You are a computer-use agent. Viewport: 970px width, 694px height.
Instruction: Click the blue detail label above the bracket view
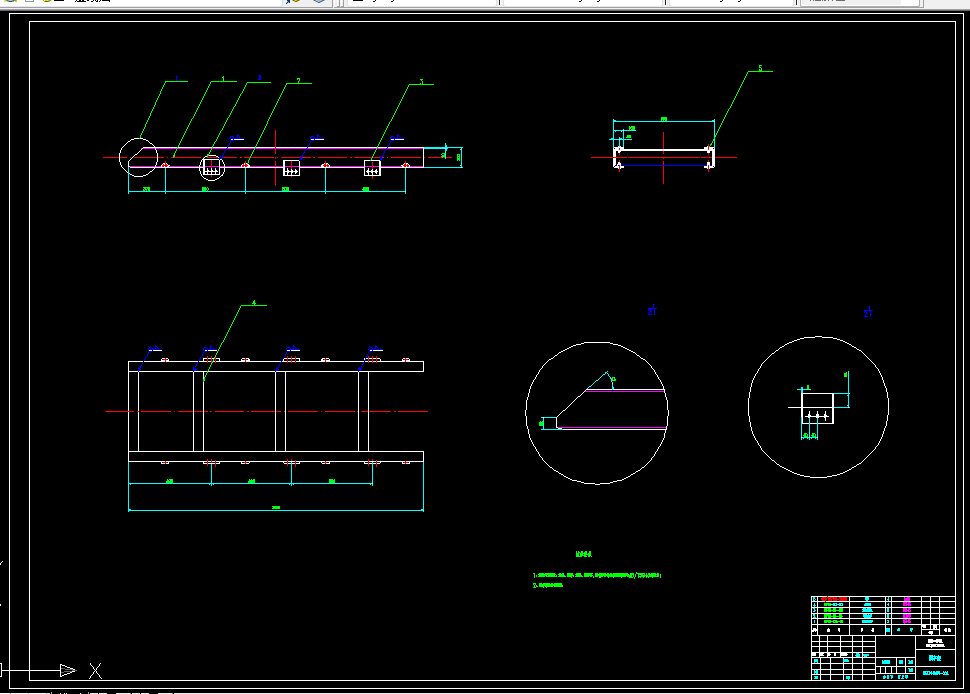pos(868,312)
